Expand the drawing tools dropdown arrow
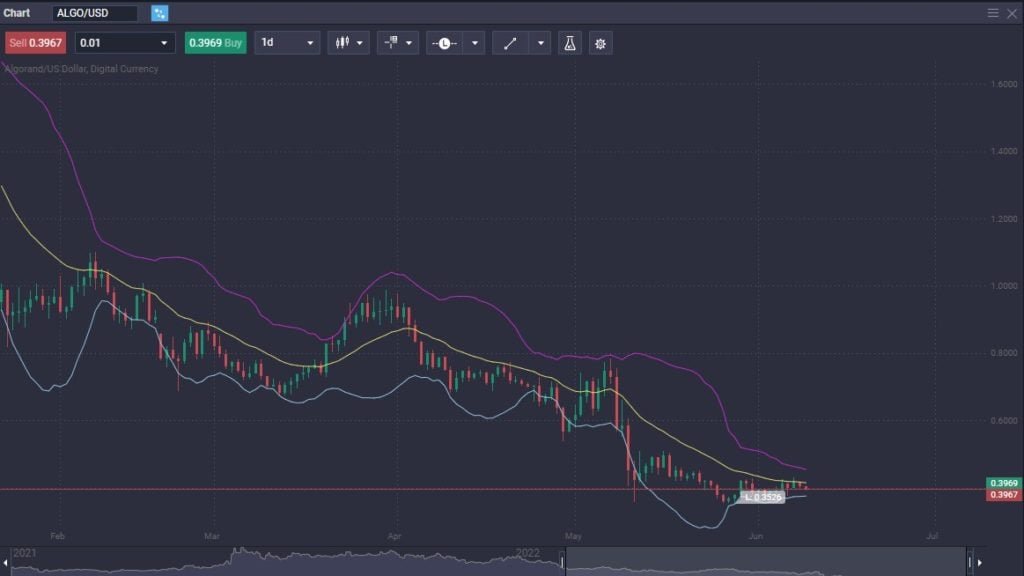Image resolution: width=1024 pixels, height=576 pixels. tap(541, 44)
